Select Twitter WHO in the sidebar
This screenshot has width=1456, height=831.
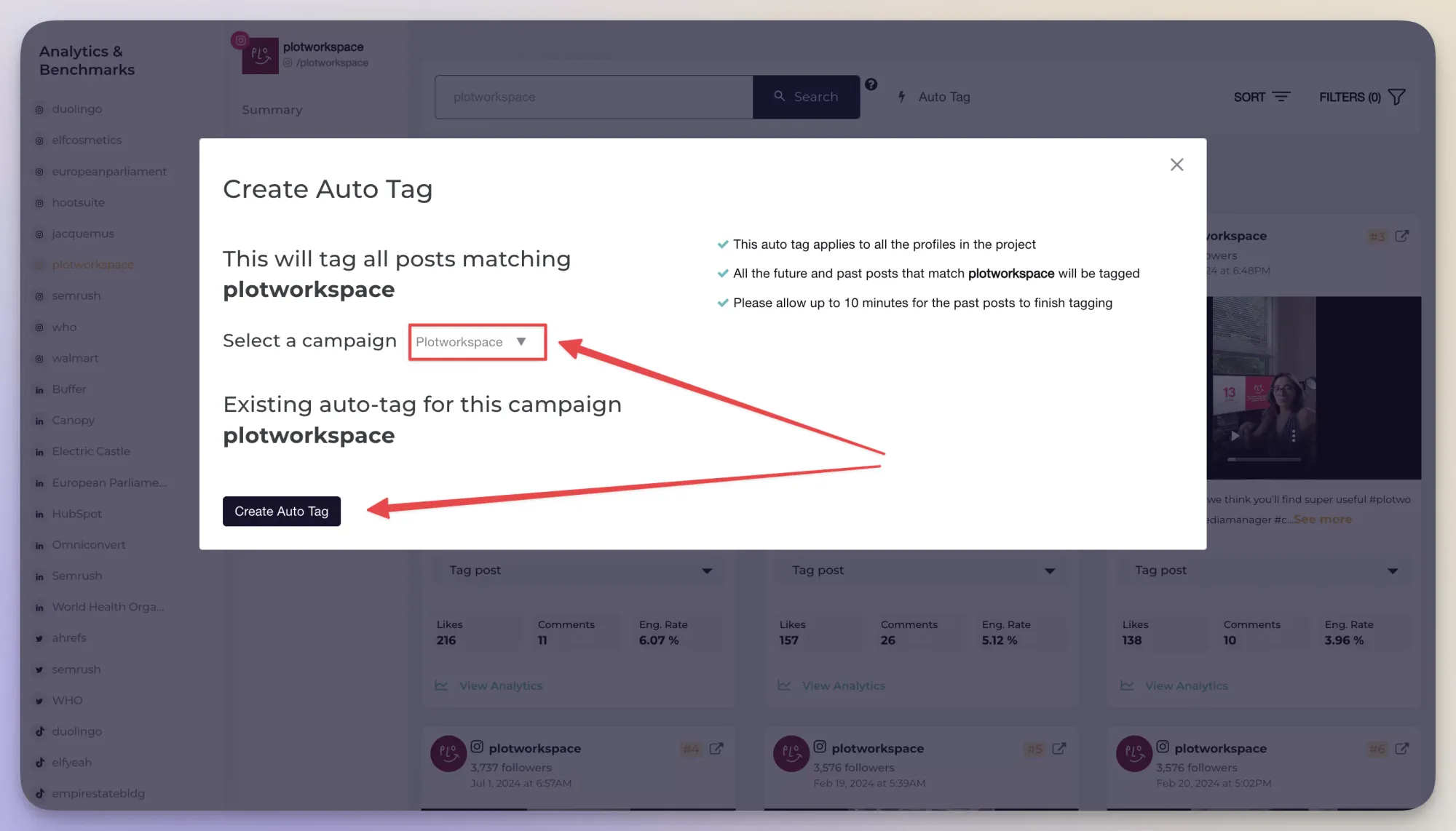pos(67,701)
